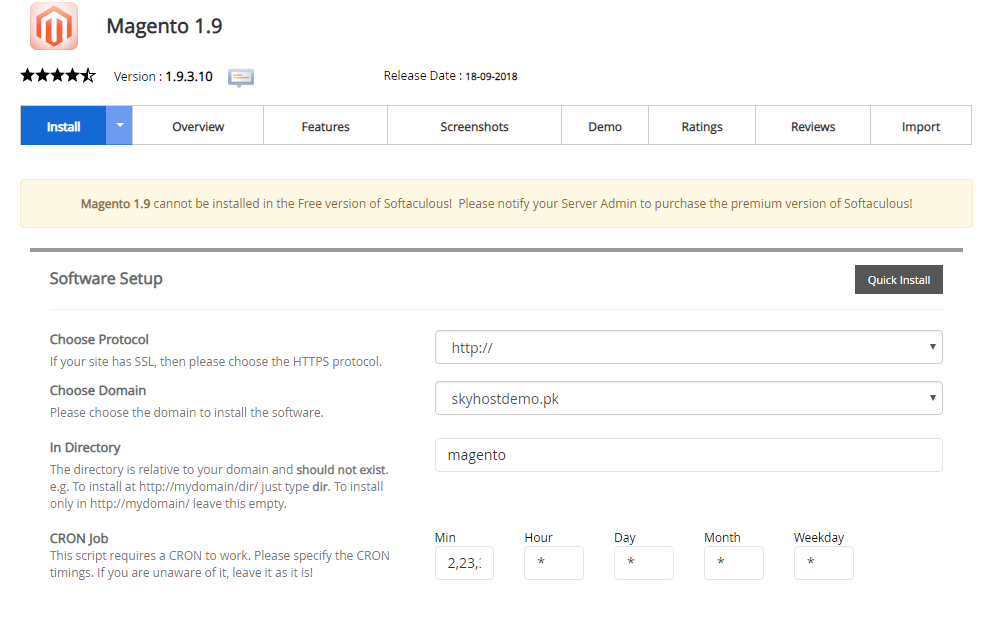This screenshot has width=988, height=620.
Task: Click the CRON Hour input field
Action: coord(554,563)
